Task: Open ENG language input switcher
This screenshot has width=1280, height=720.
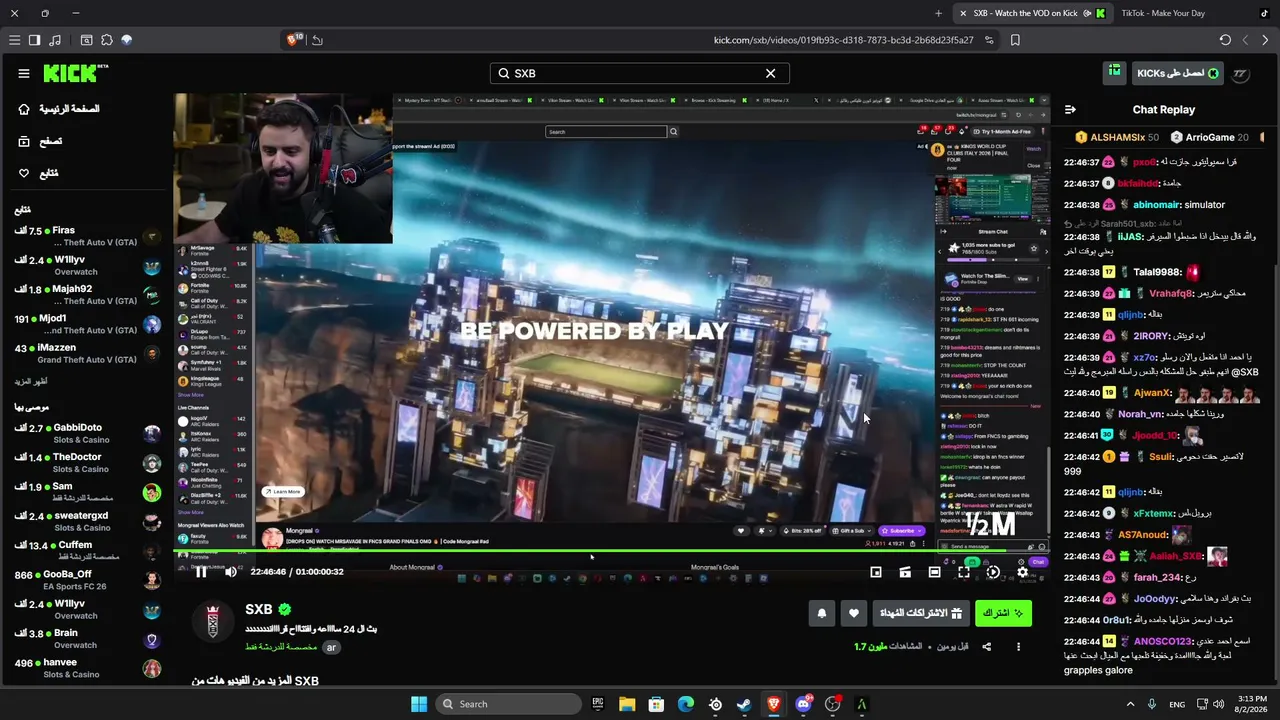Action: pyautogui.click(x=1177, y=704)
